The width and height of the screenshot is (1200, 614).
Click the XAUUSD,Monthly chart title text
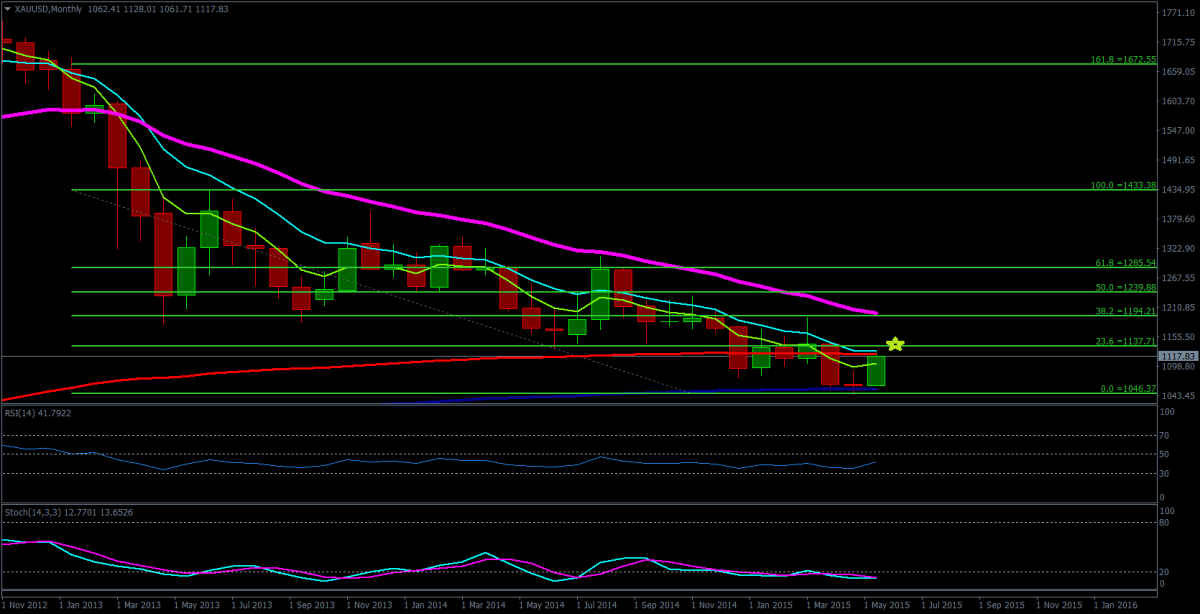click(48, 8)
